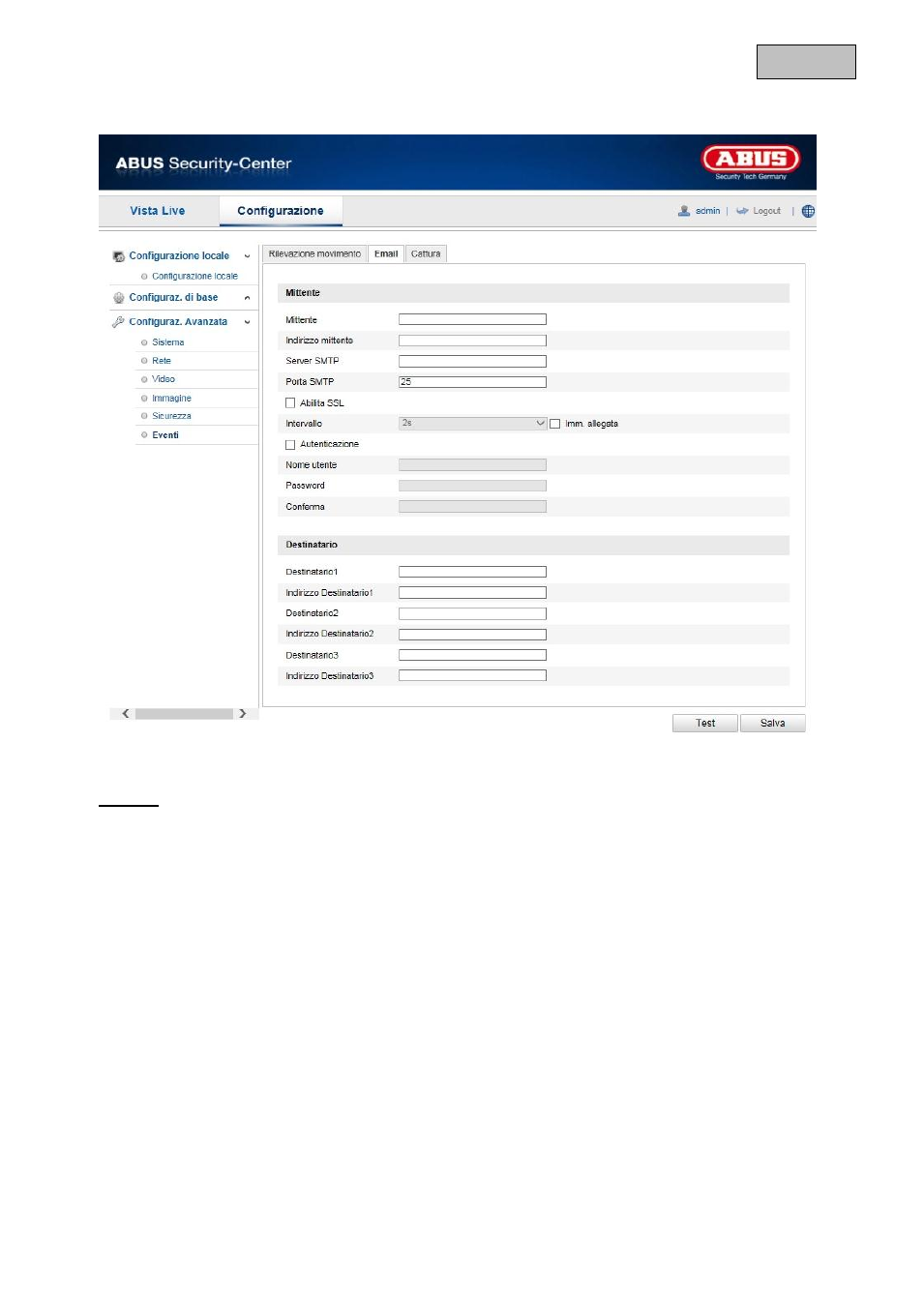Image resolution: width=924 pixels, height=1306 pixels.
Task: Open the Rilevazione movimento tab
Action: [314, 254]
